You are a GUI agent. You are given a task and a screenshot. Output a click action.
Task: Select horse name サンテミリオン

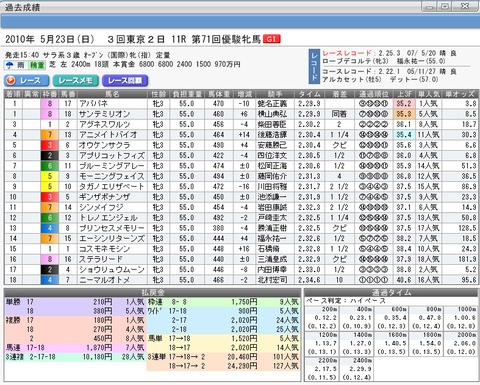click(x=104, y=114)
